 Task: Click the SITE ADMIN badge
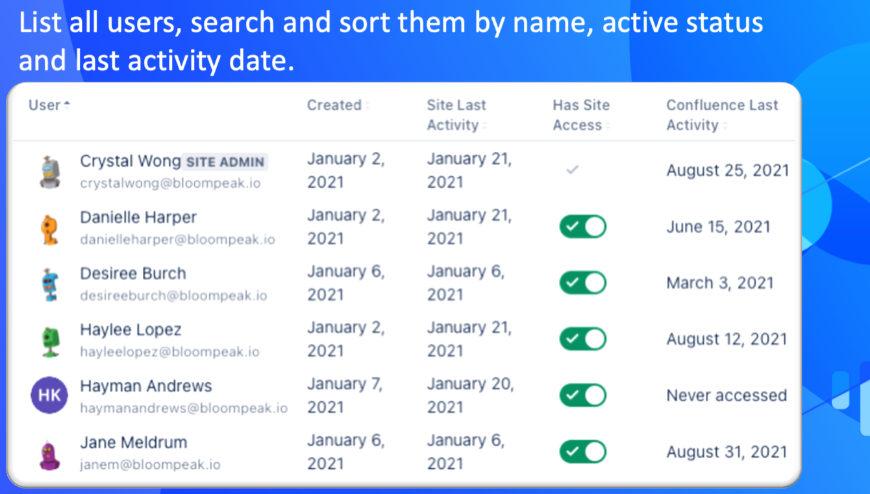pyautogui.click(x=227, y=162)
